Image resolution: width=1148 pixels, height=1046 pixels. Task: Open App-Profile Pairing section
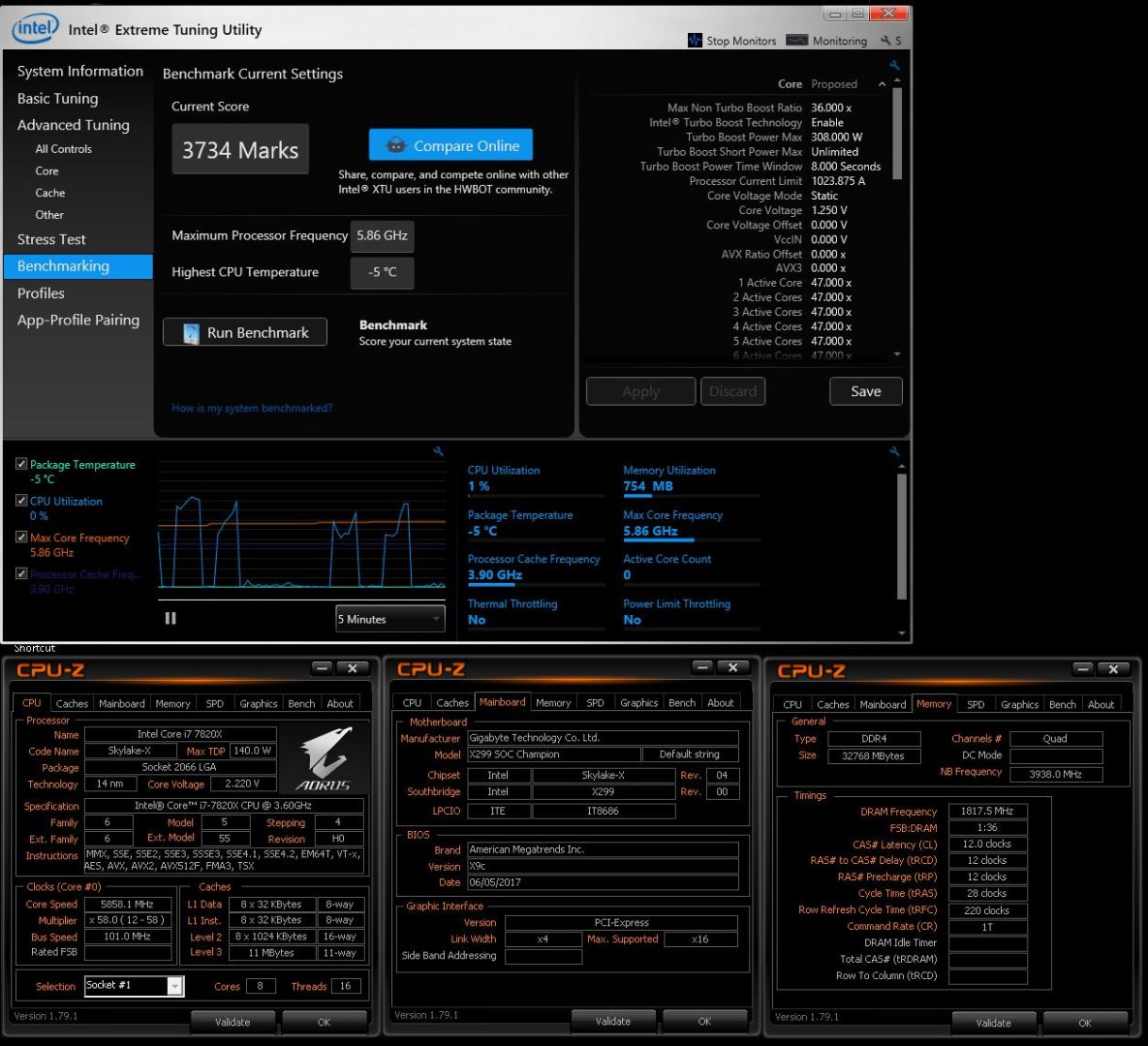78,320
